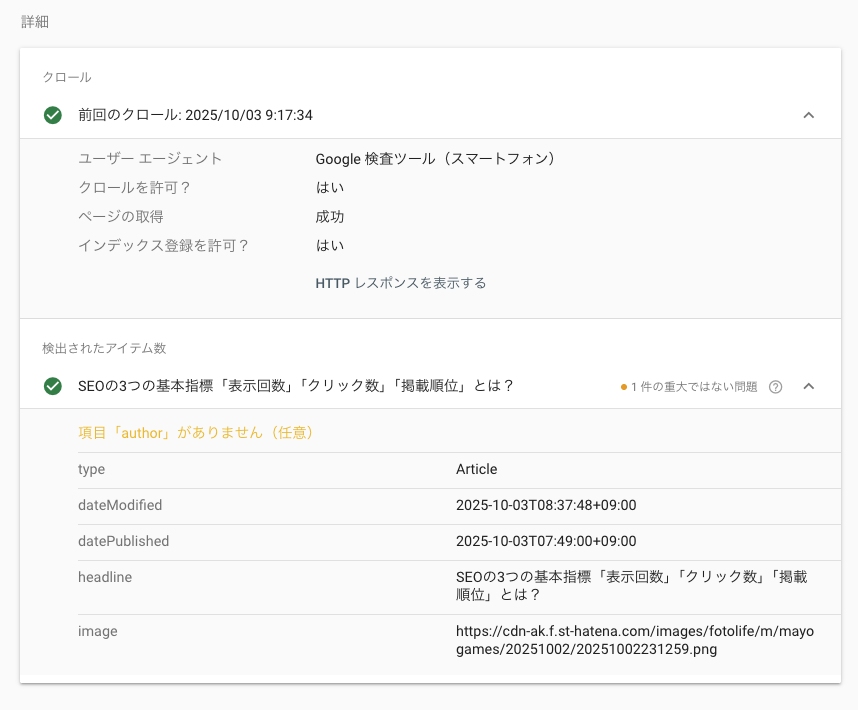Click 検出されたアイテム数 heading
The image size is (858, 710).
coord(104,348)
